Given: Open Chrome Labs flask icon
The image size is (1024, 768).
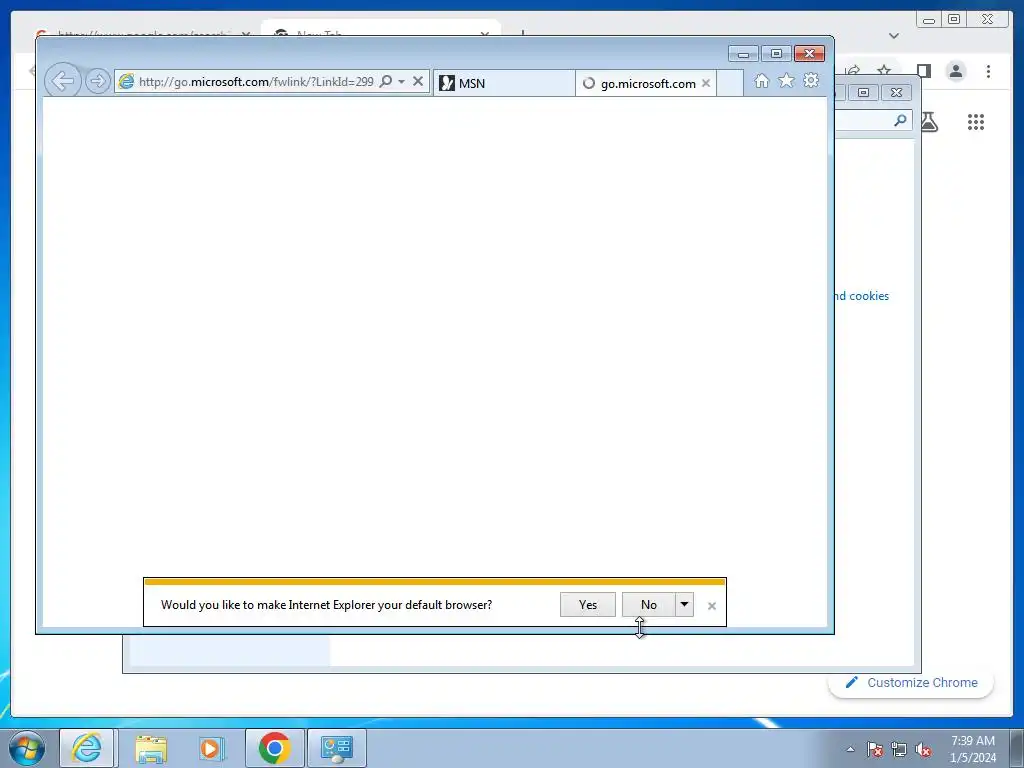Looking at the screenshot, I should 929,121.
